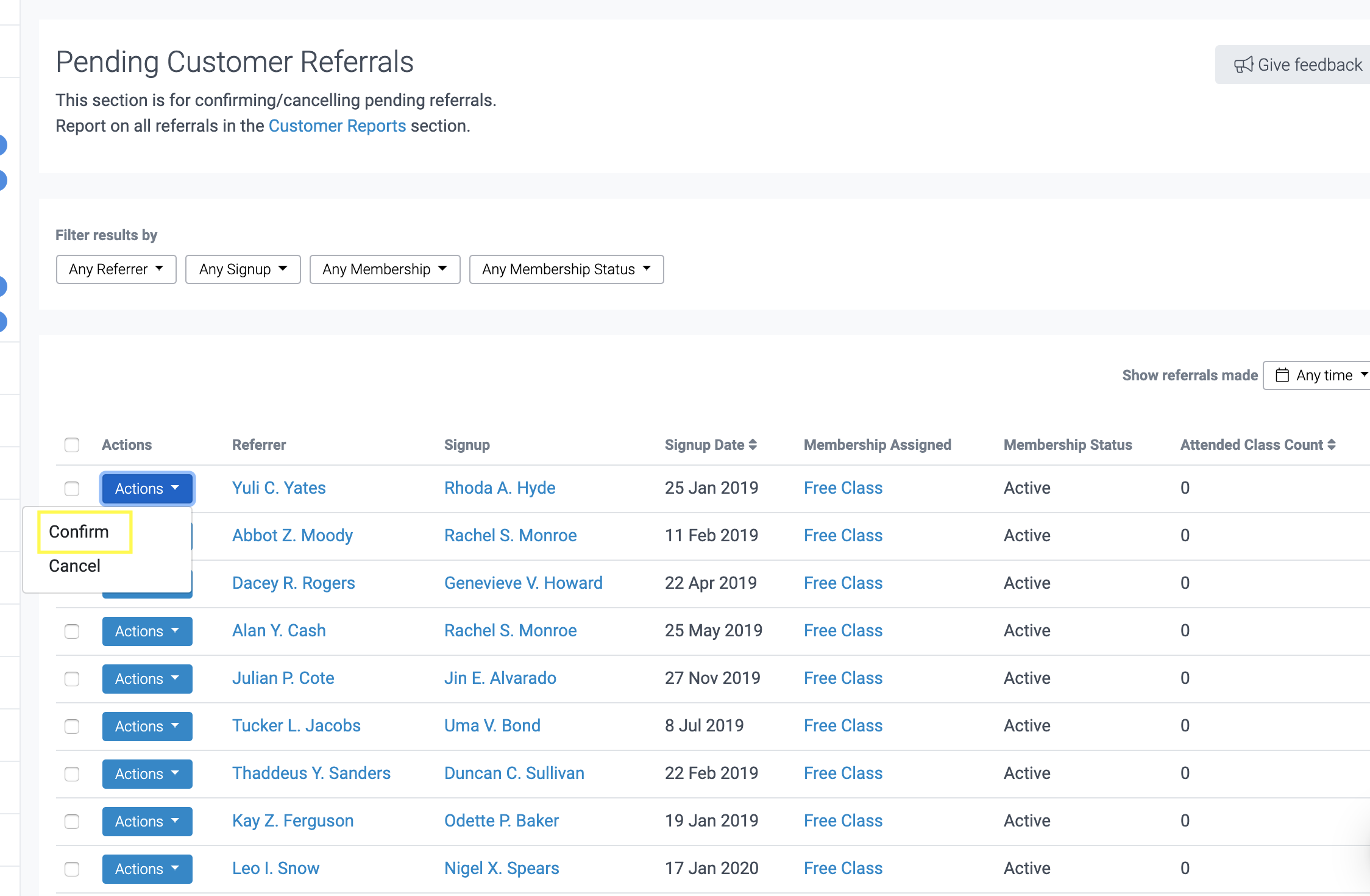Click the Actions button for Kay Z. Ferguson
This screenshot has width=1370, height=896.
coord(147,821)
